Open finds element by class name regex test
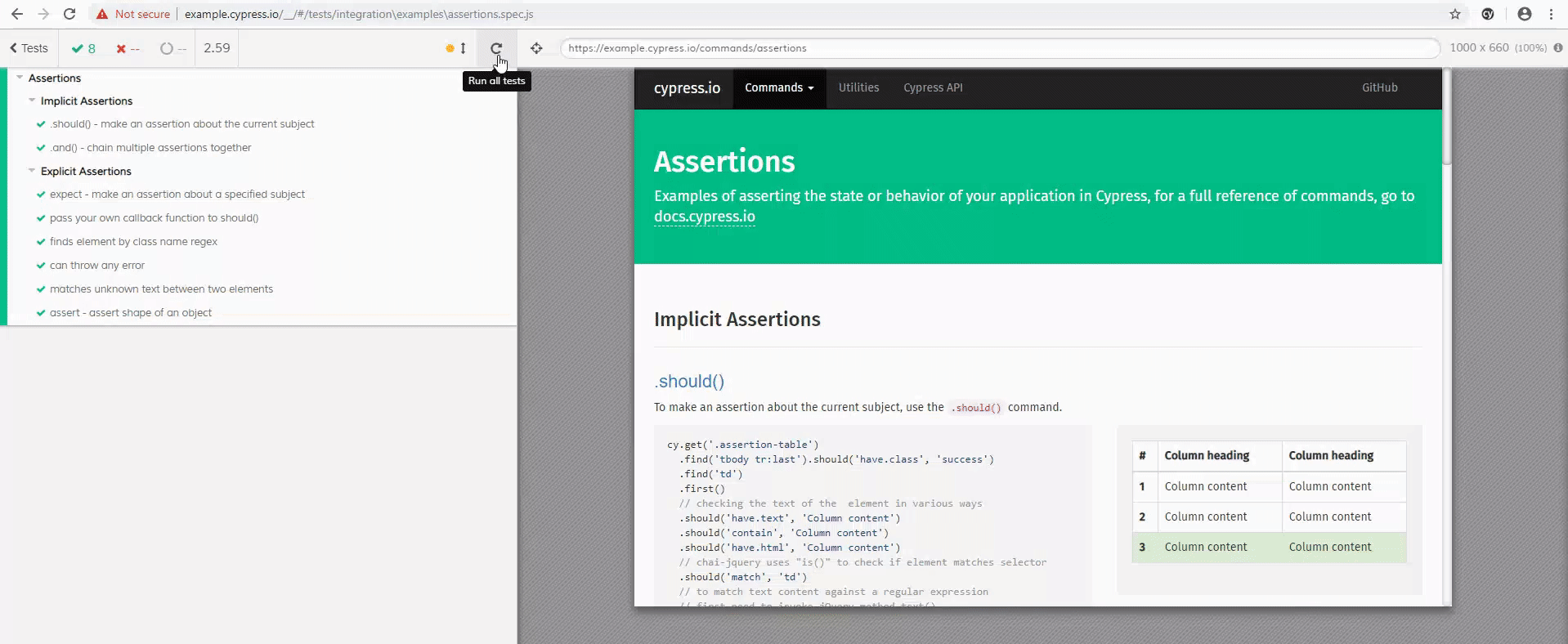This screenshot has height=644, width=1568. pyautogui.click(x=133, y=242)
